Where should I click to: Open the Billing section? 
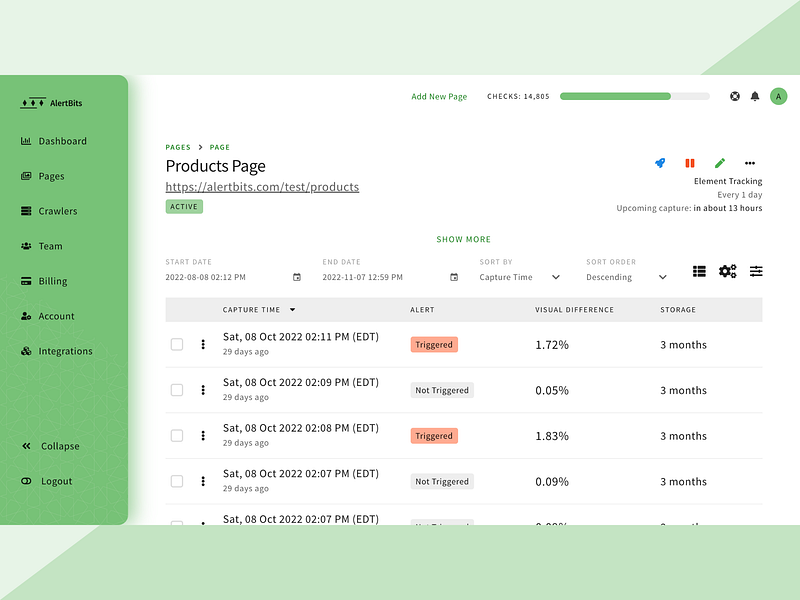tap(44, 281)
